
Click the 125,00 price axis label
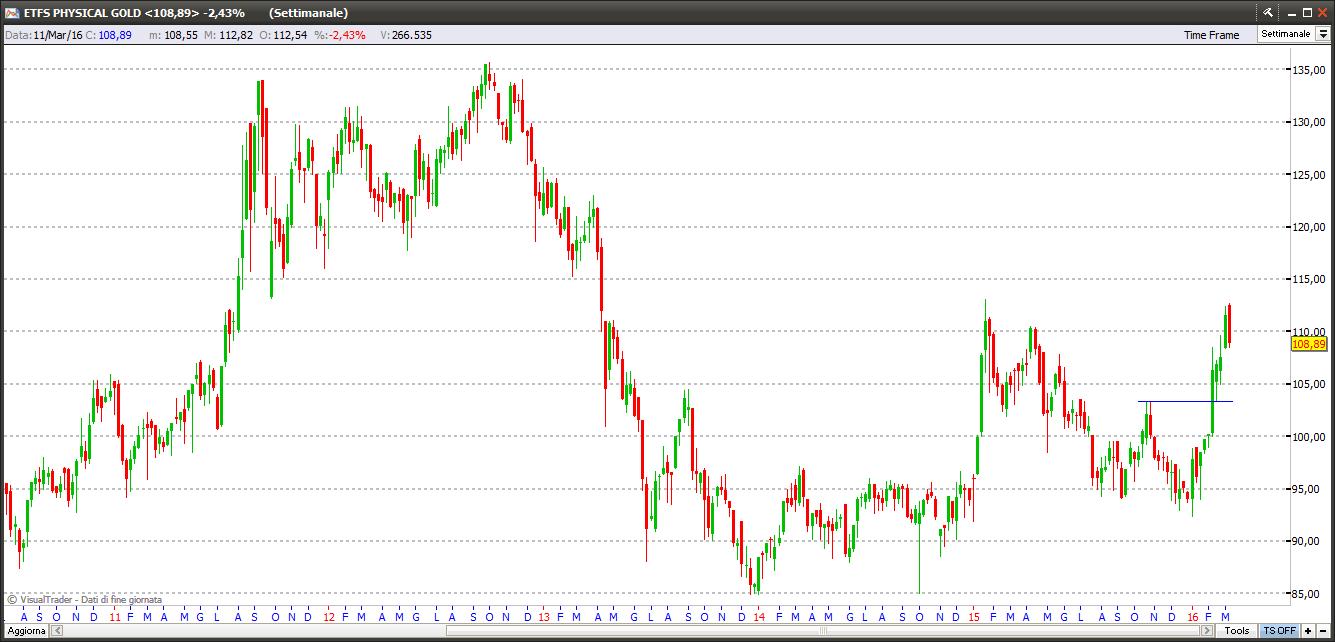point(1309,175)
